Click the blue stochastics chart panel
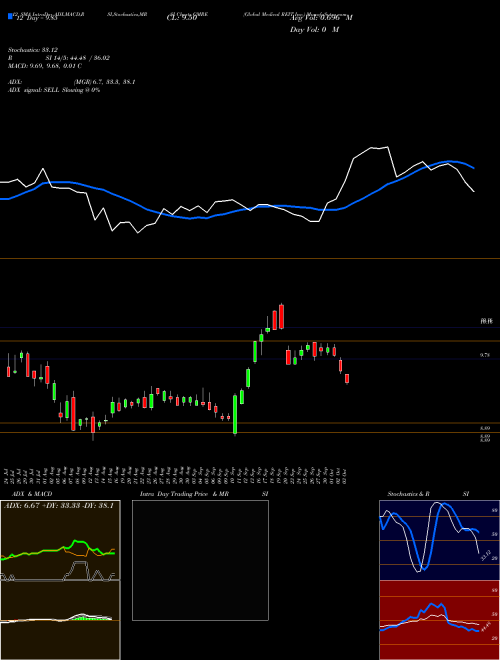This screenshot has height=660, width=500. (x=439, y=540)
